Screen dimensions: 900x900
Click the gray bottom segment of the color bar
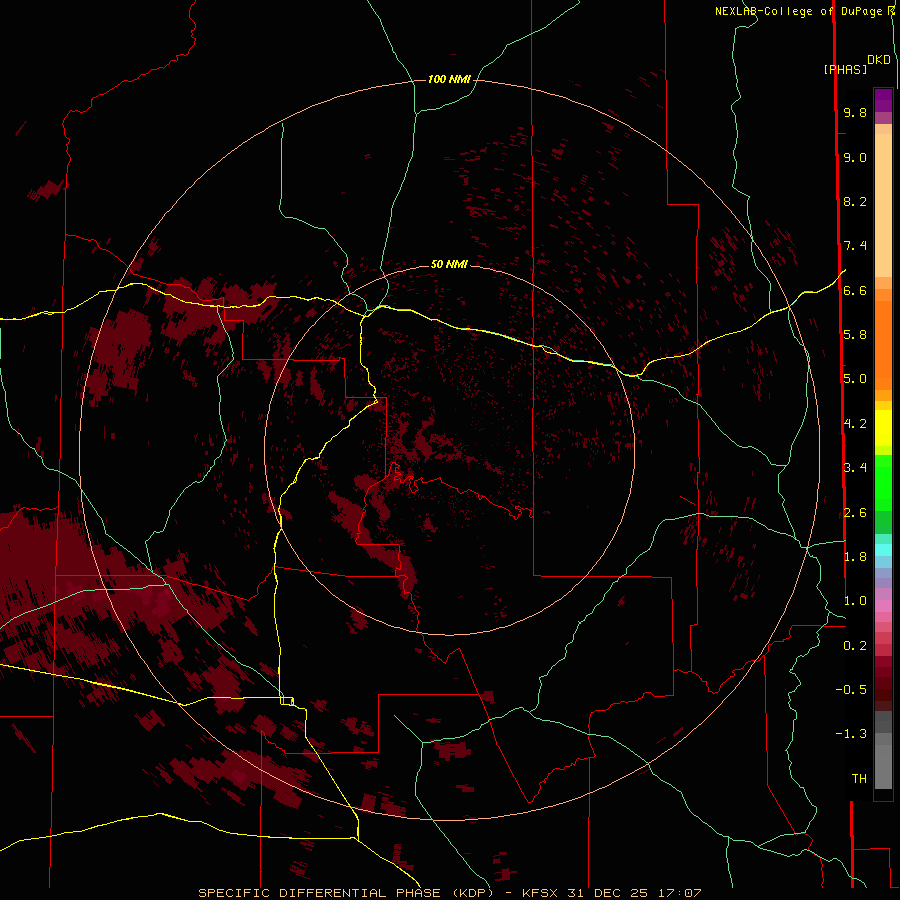883,761
